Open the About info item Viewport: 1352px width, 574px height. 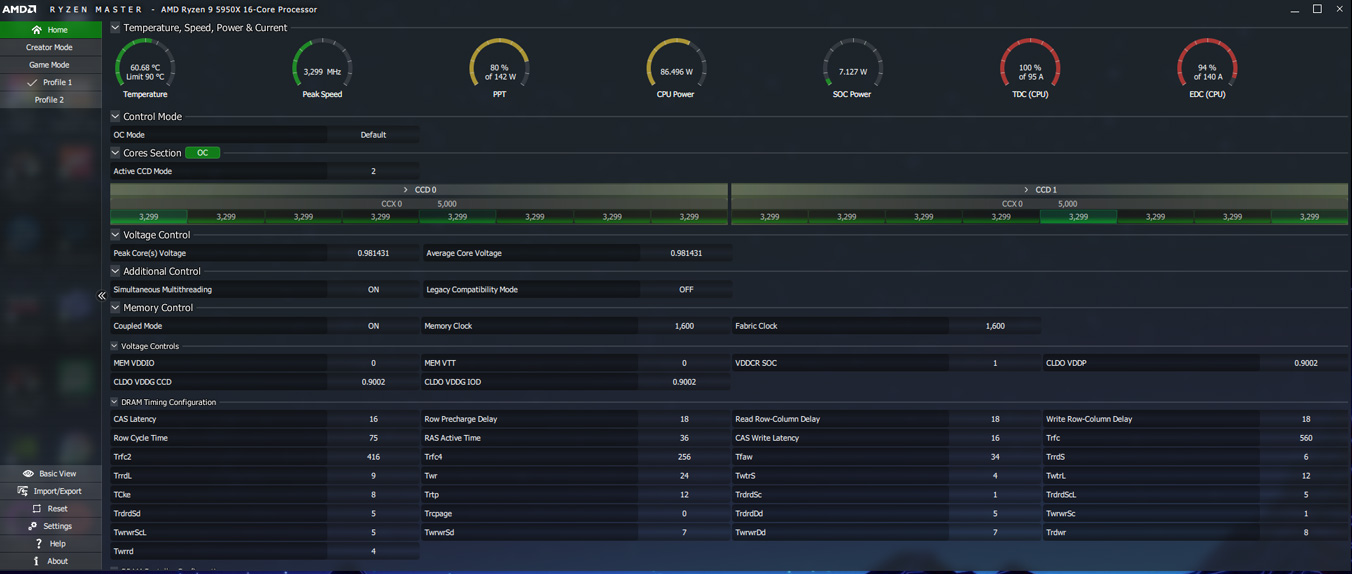click(50, 561)
